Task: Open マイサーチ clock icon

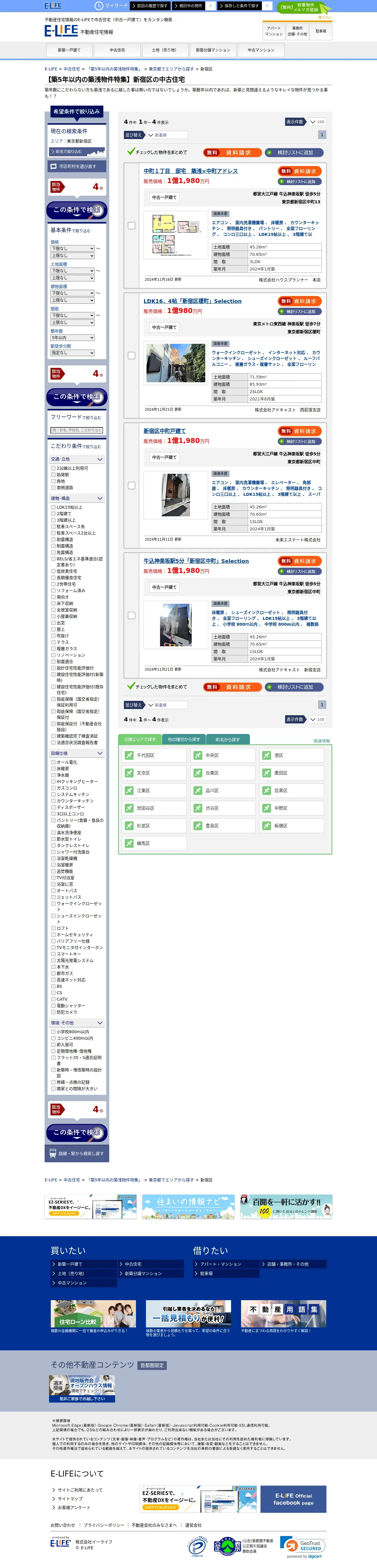Action: pyautogui.click(x=98, y=6)
